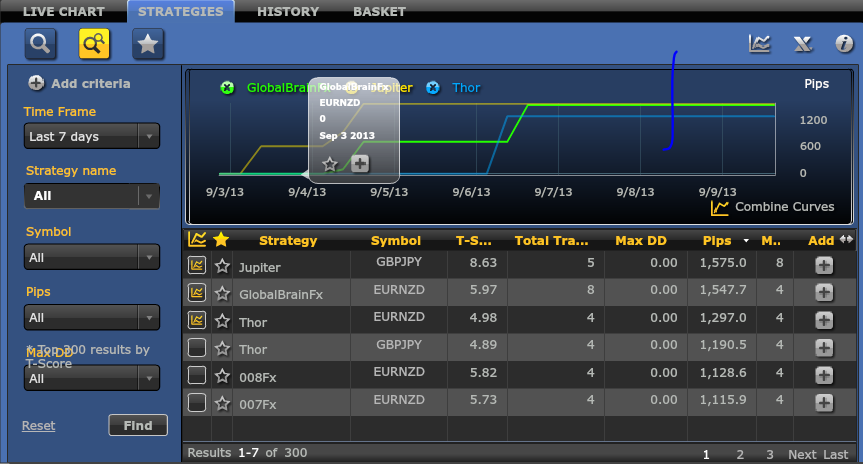The image size is (863, 464).
Task: Click the Add criteria plus icon
Action: (36, 83)
